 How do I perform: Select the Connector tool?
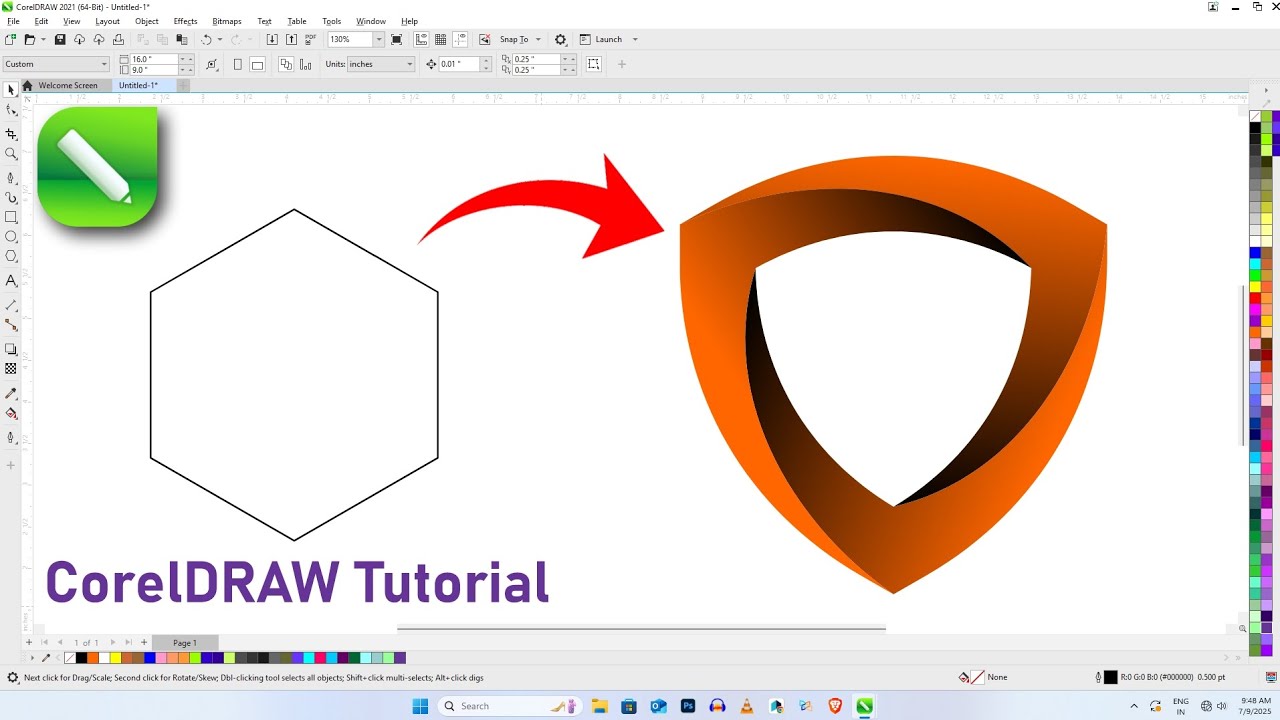click(11, 325)
